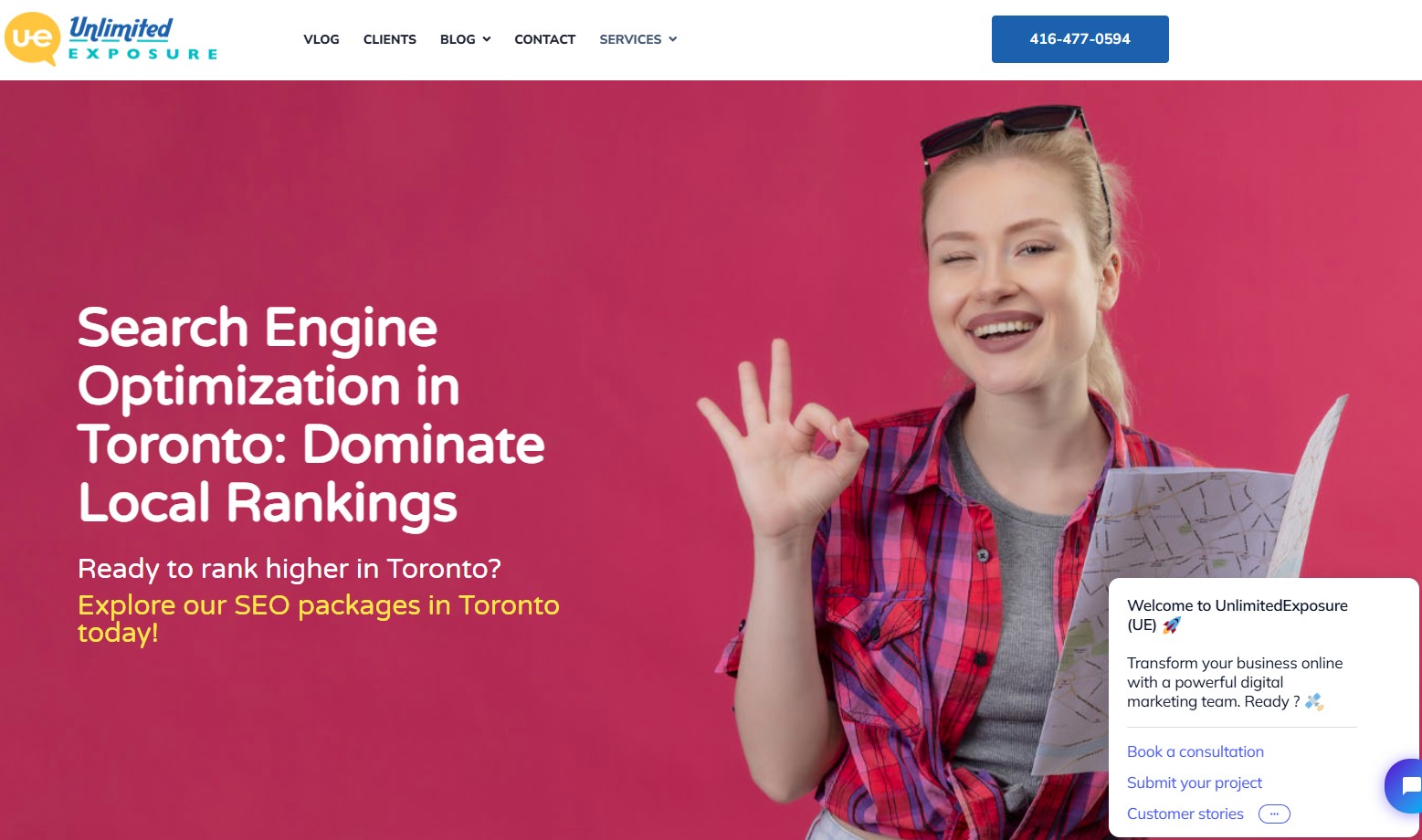Open Customer stories link
The width and height of the screenshot is (1422, 840).
click(1185, 814)
